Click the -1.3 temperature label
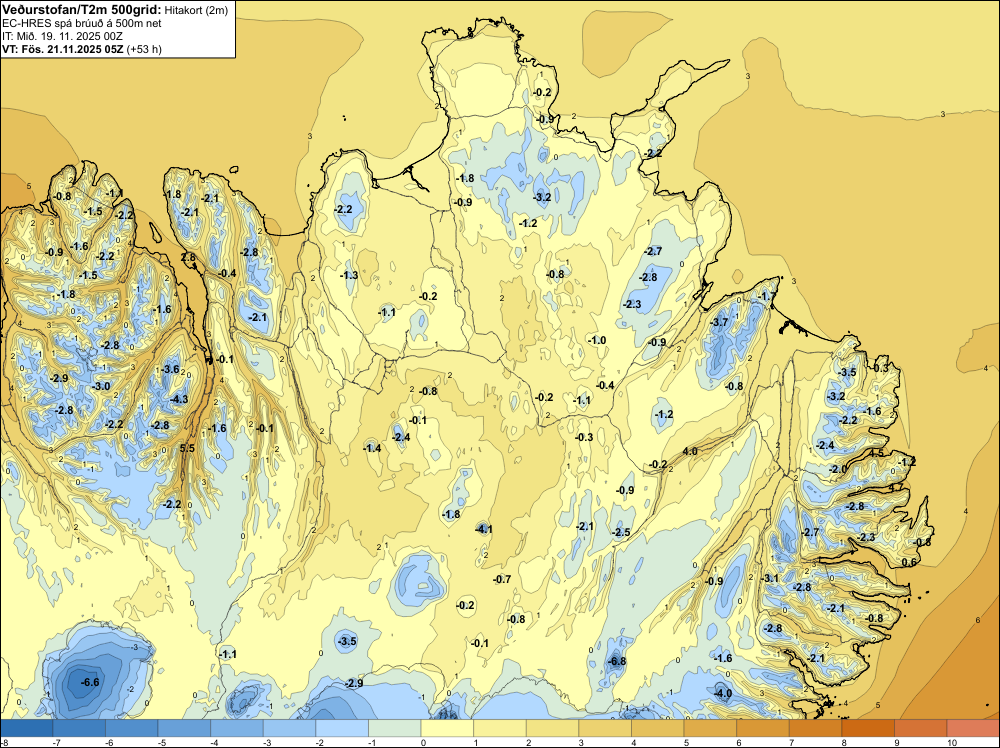Viewport: 1000px width, 748px height. pyautogui.click(x=349, y=275)
